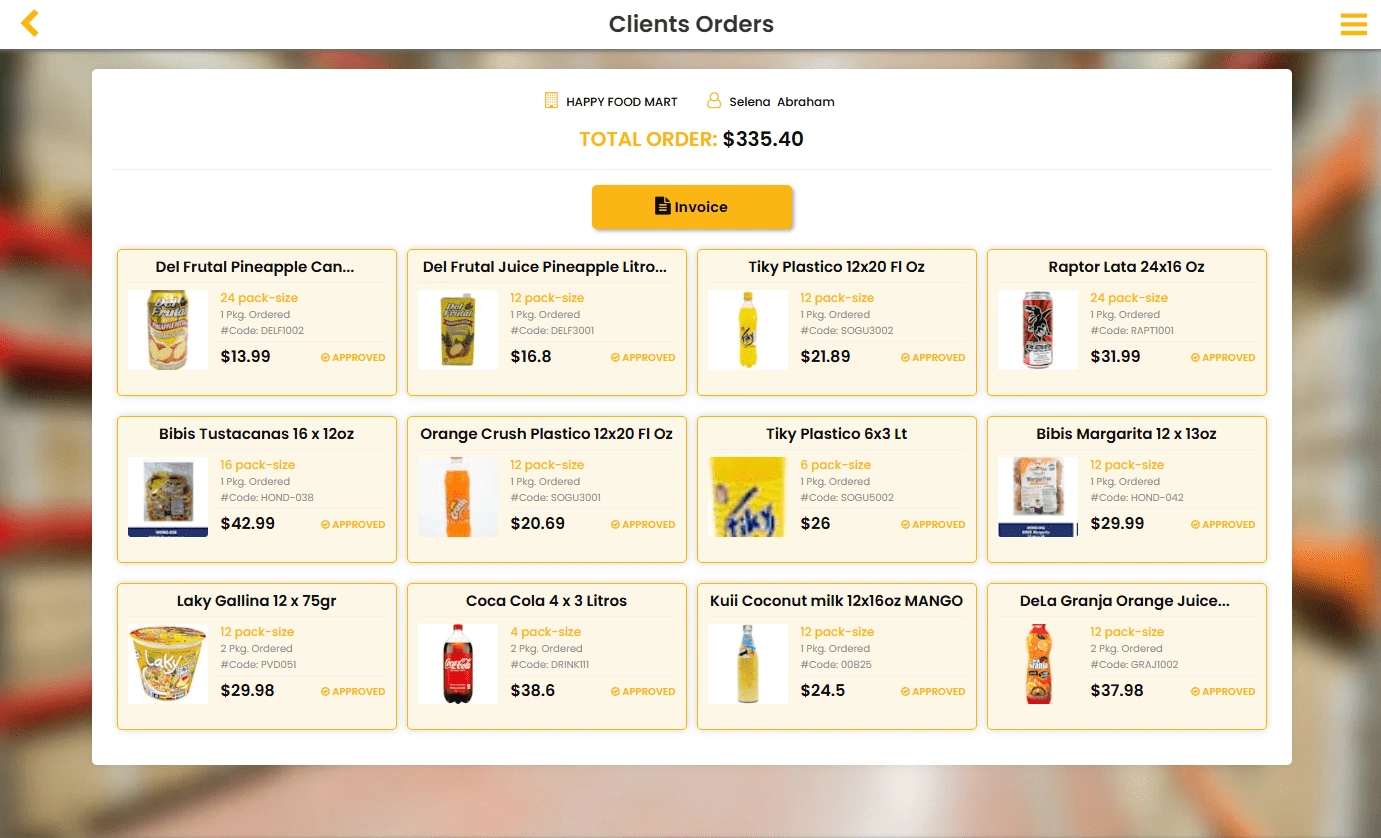Click the Approved check icon on Orange Crush Plastico
This screenshot has width=1381, height=838.
(615, 524)
